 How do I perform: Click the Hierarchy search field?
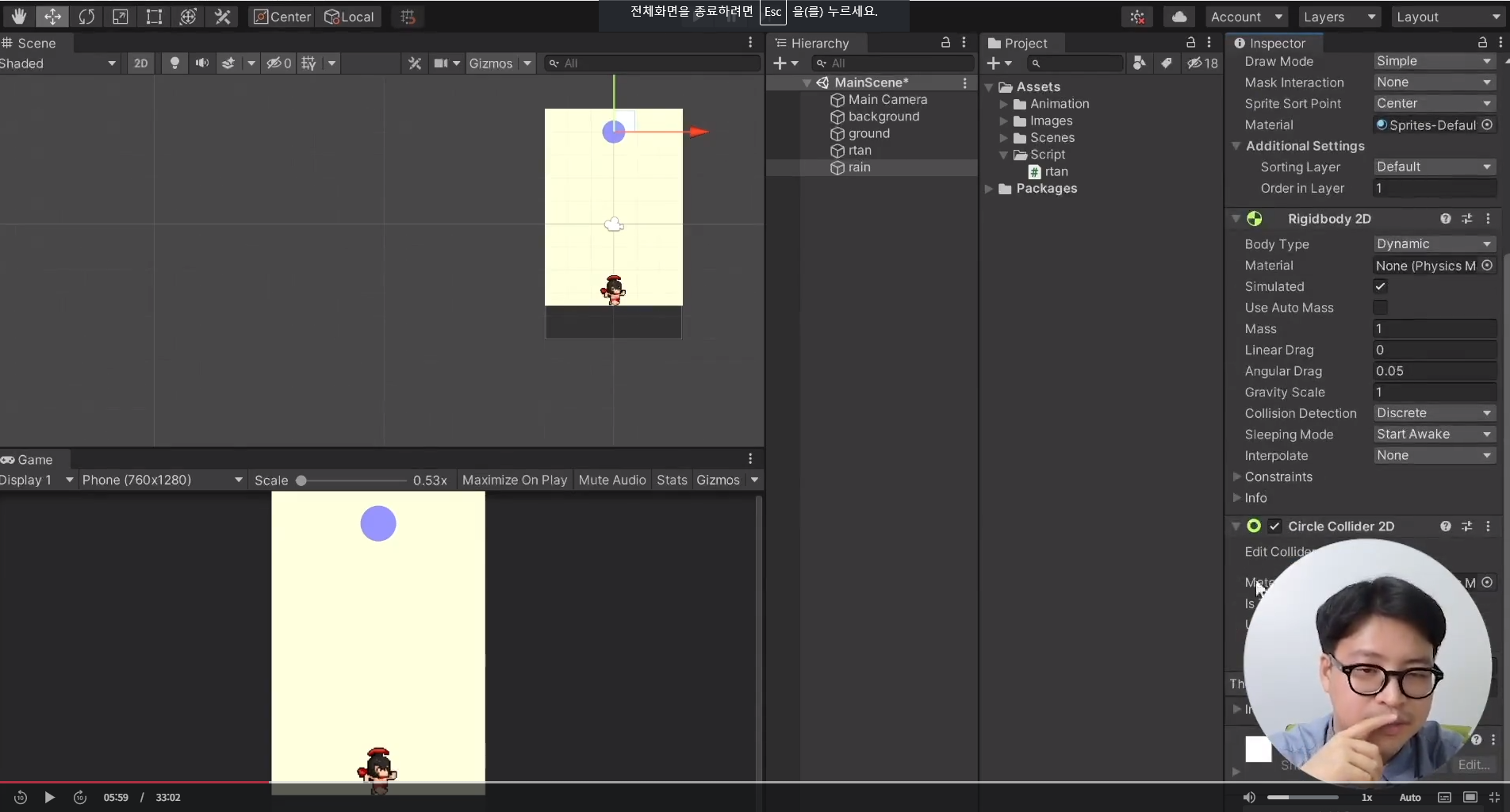pos(892,63)
